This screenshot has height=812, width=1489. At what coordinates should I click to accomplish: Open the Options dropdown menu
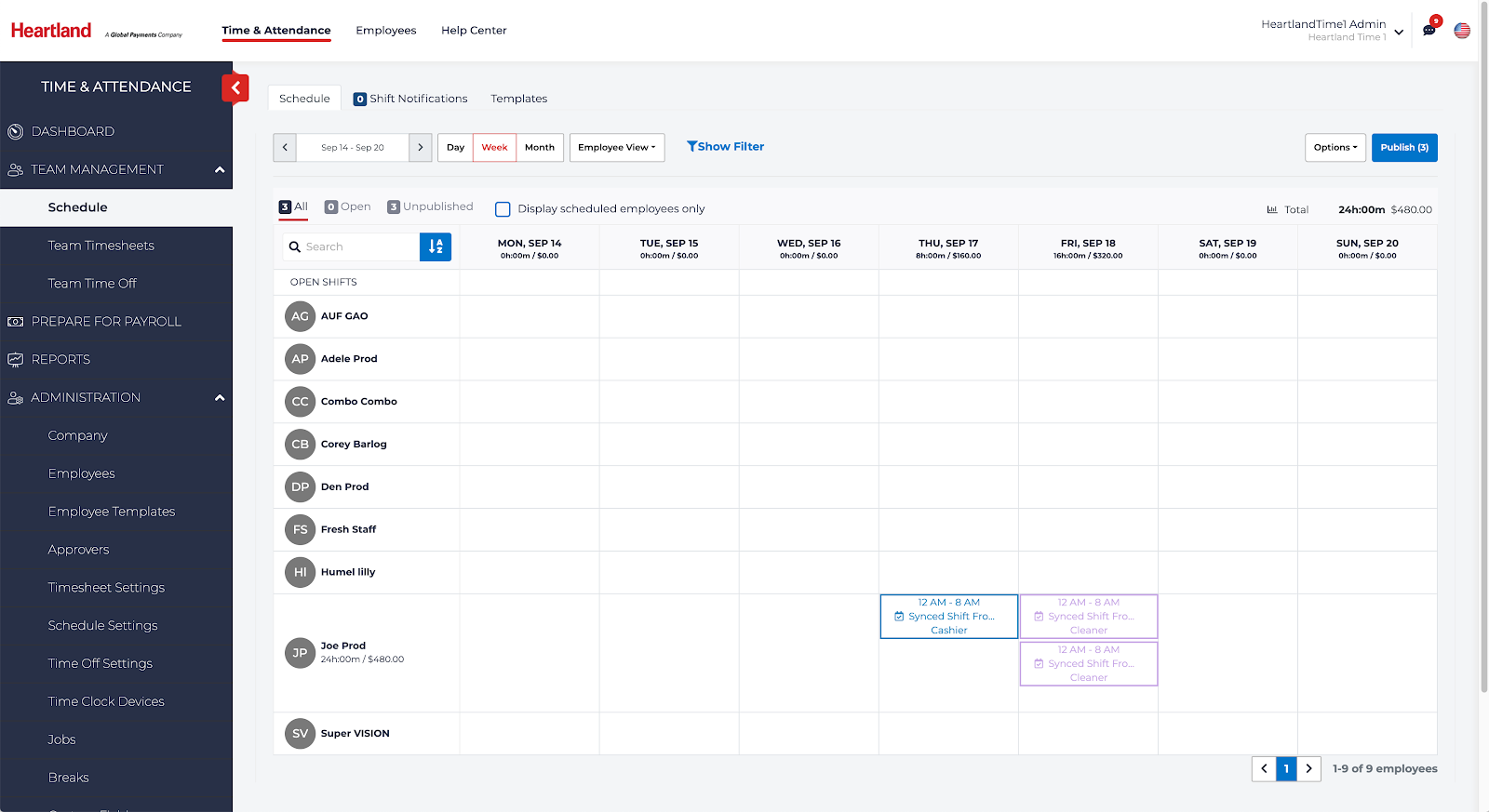point(1335,148)
